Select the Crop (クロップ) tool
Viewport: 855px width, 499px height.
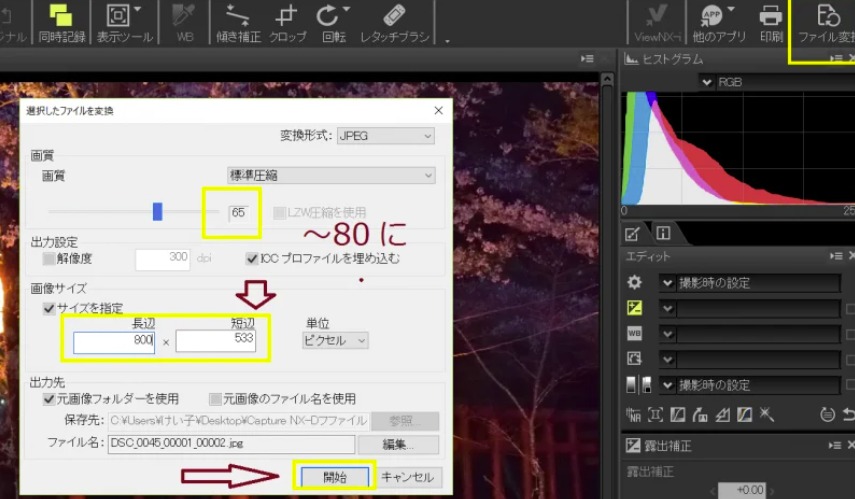288,23
